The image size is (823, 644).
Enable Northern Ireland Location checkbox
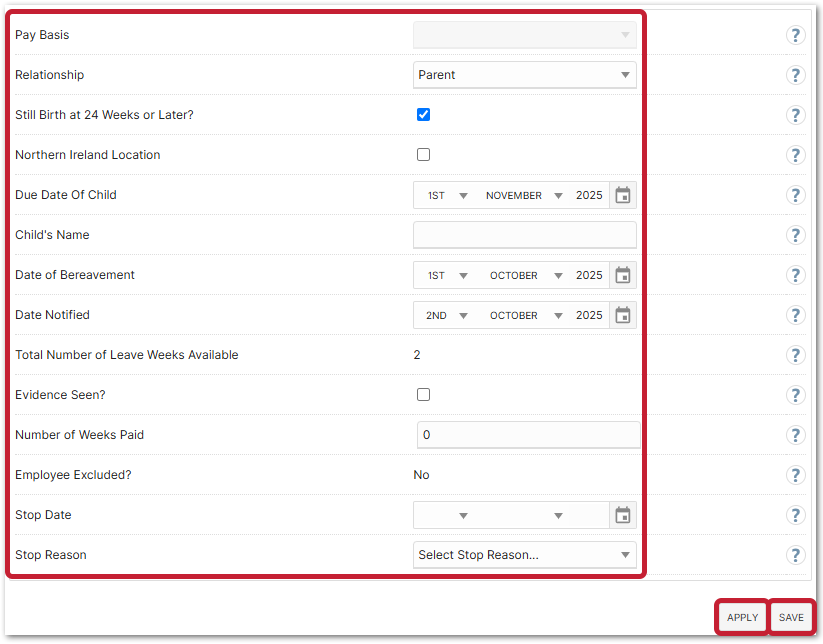tap(423, 155)
